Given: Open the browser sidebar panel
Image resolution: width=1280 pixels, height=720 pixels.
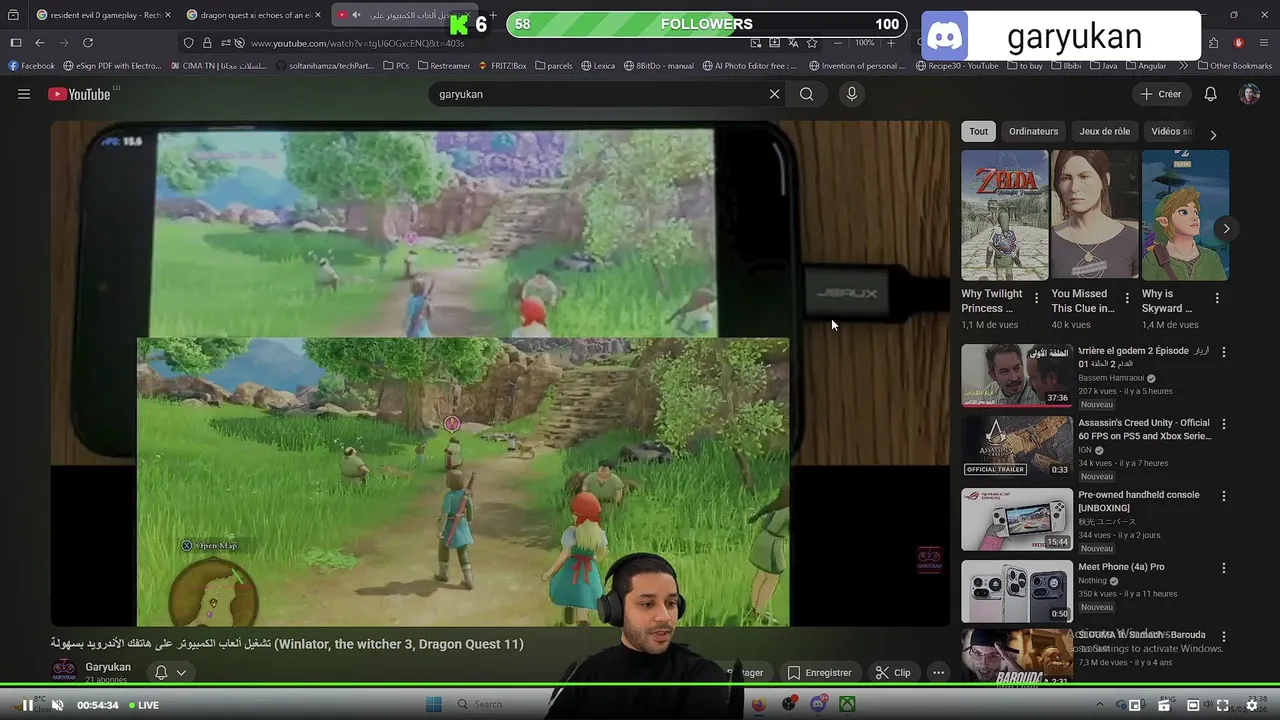Looking at the screenshot, I should [15, 43].
